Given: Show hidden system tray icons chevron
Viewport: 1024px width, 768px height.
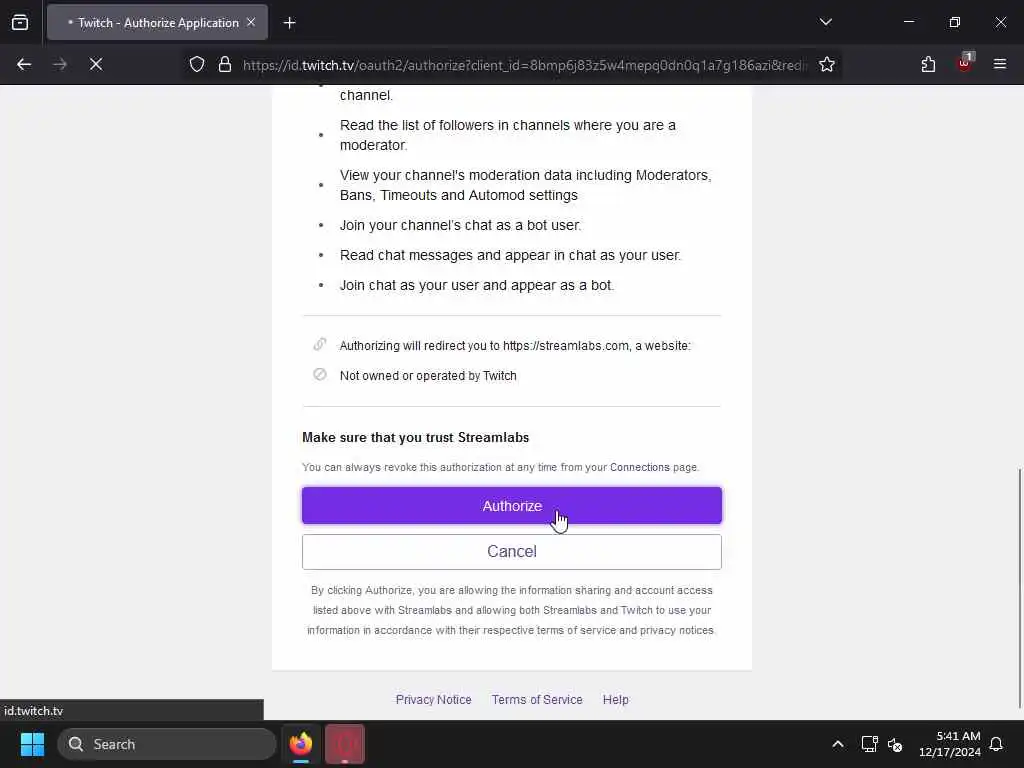Looking at the screenshot, I should [x=838, y=744].
